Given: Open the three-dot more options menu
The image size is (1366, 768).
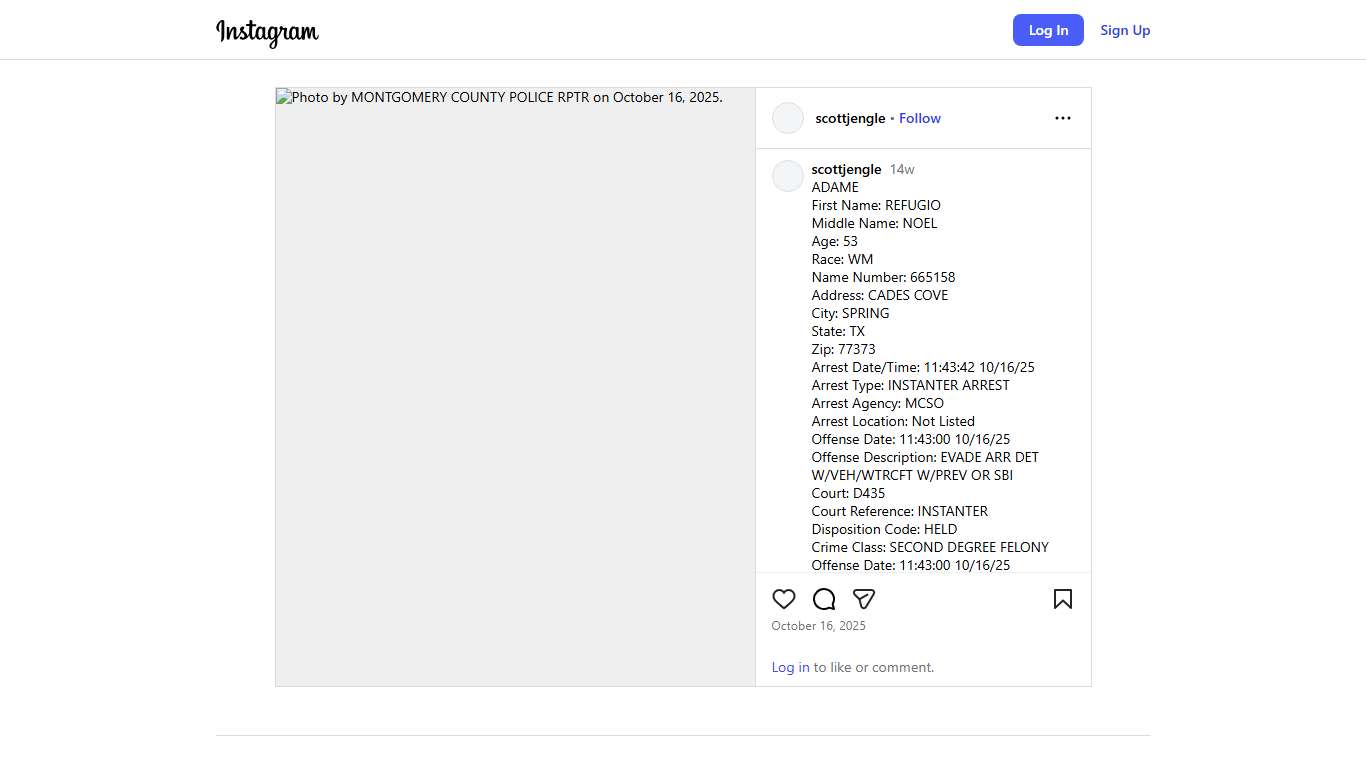Looking at the screenshot, I should pyautogui.click(x=1063, y=118).
